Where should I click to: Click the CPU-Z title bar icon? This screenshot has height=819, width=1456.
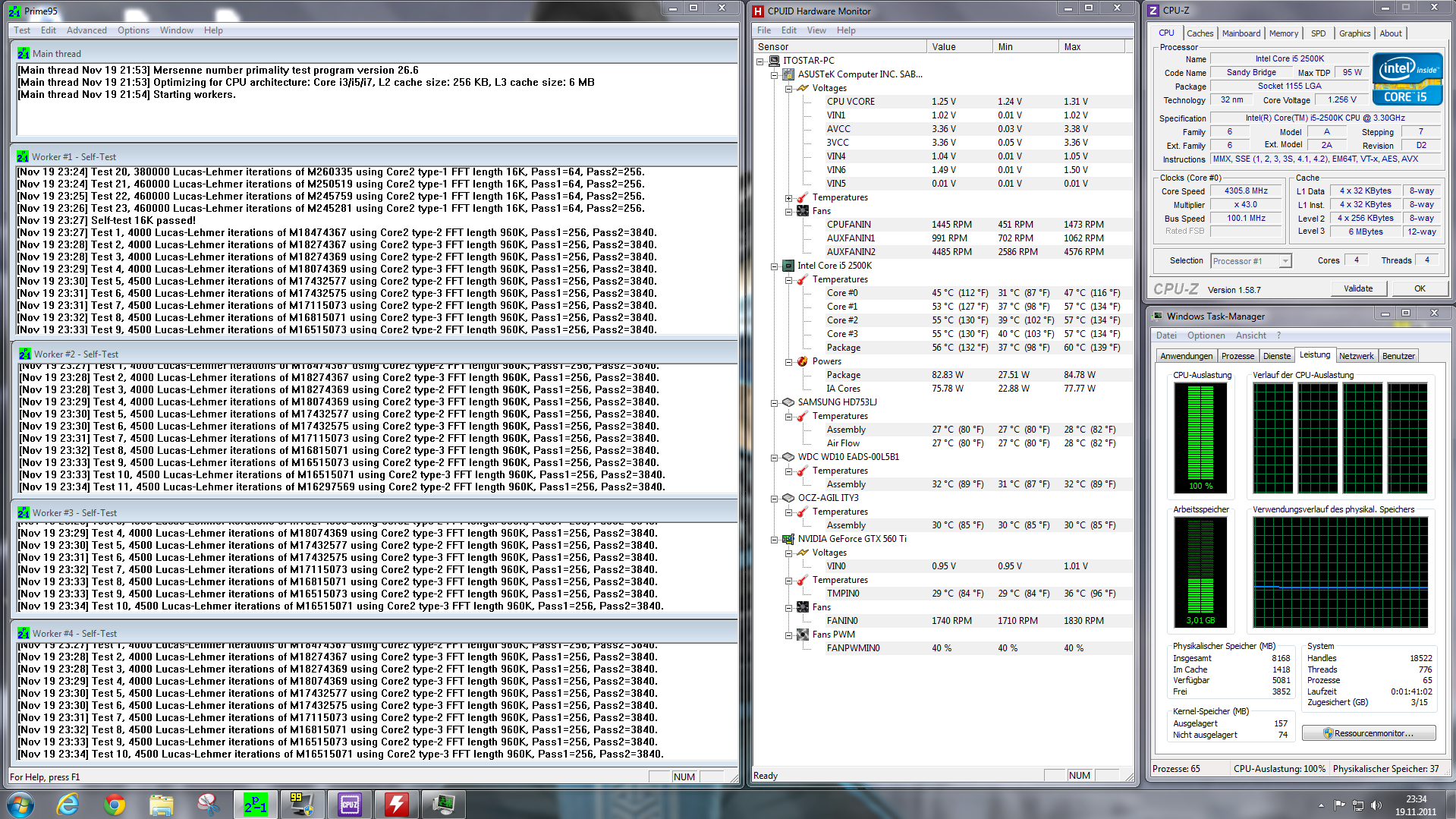(x=1153, y=11)
